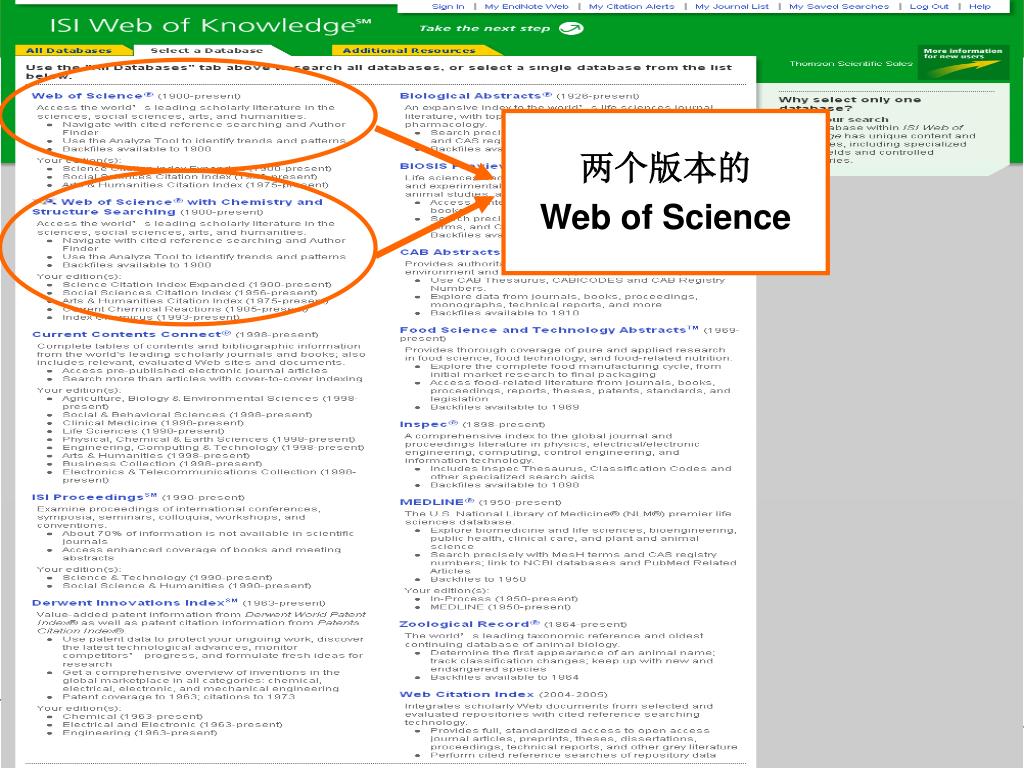This screenshot has width=1024, height=768.
Task: Click 'Why select only one database?' heading
Action: [850, 104]
